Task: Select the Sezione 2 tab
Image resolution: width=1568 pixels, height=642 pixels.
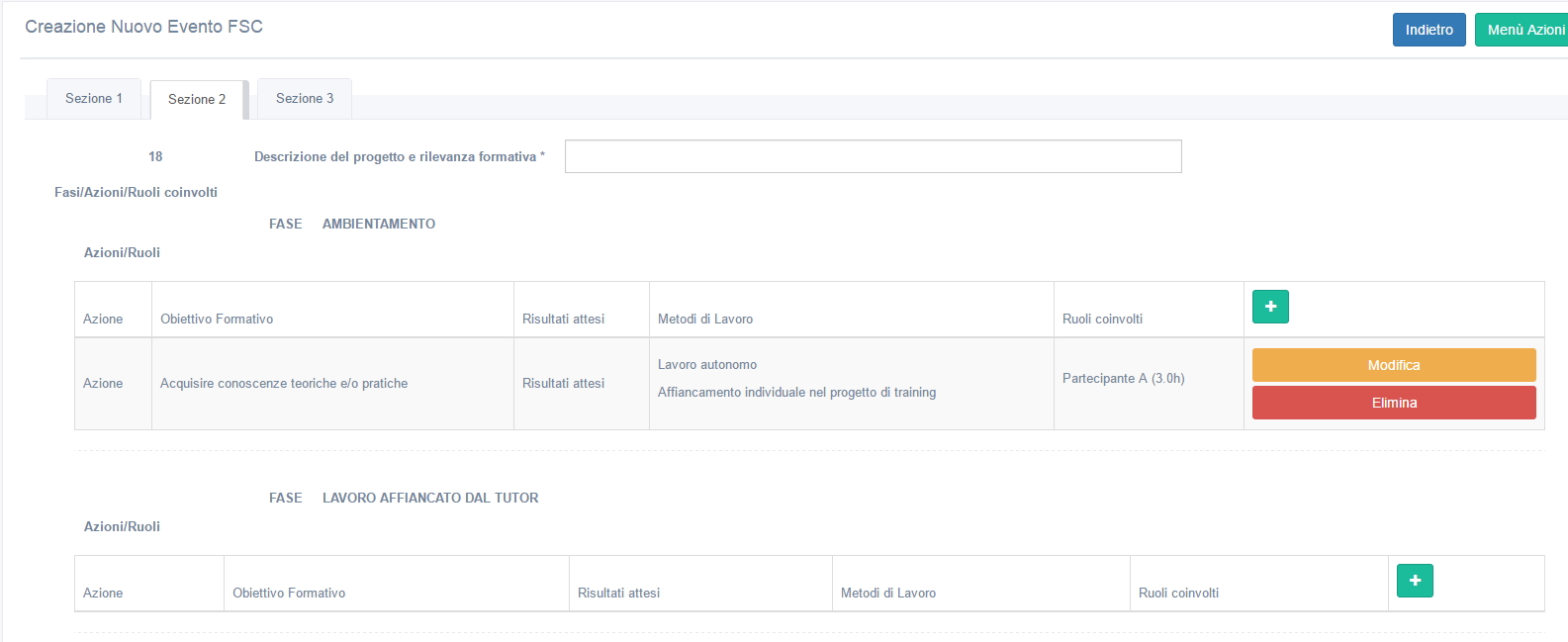Action: tap(197, 100)
